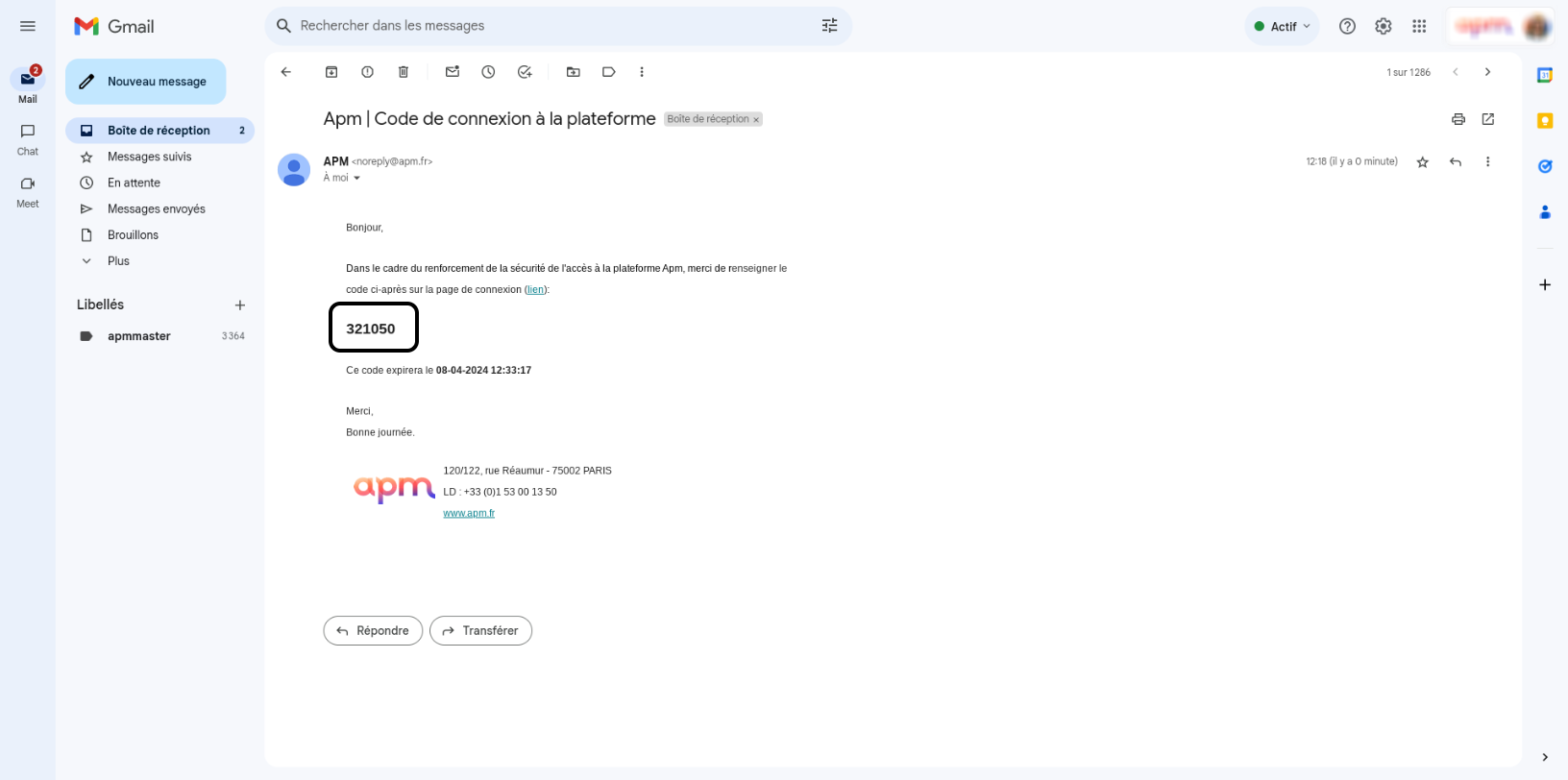The width and height of the screenshot is (1568, 780).
Task: Open Messages suivis folder
Action: click(x=159, y=157)
